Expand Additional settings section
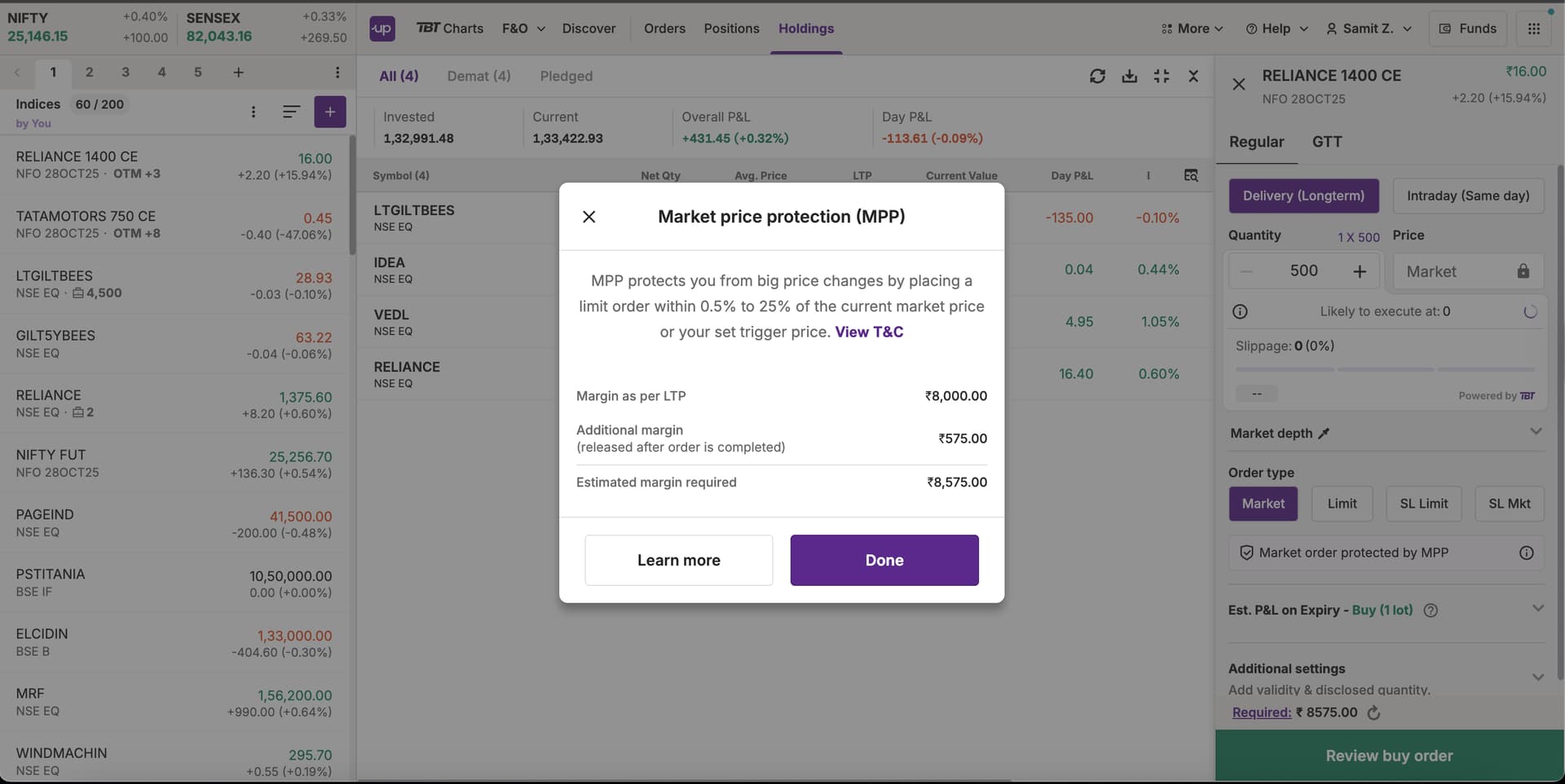1565x784 pixels. (1537, 676)
